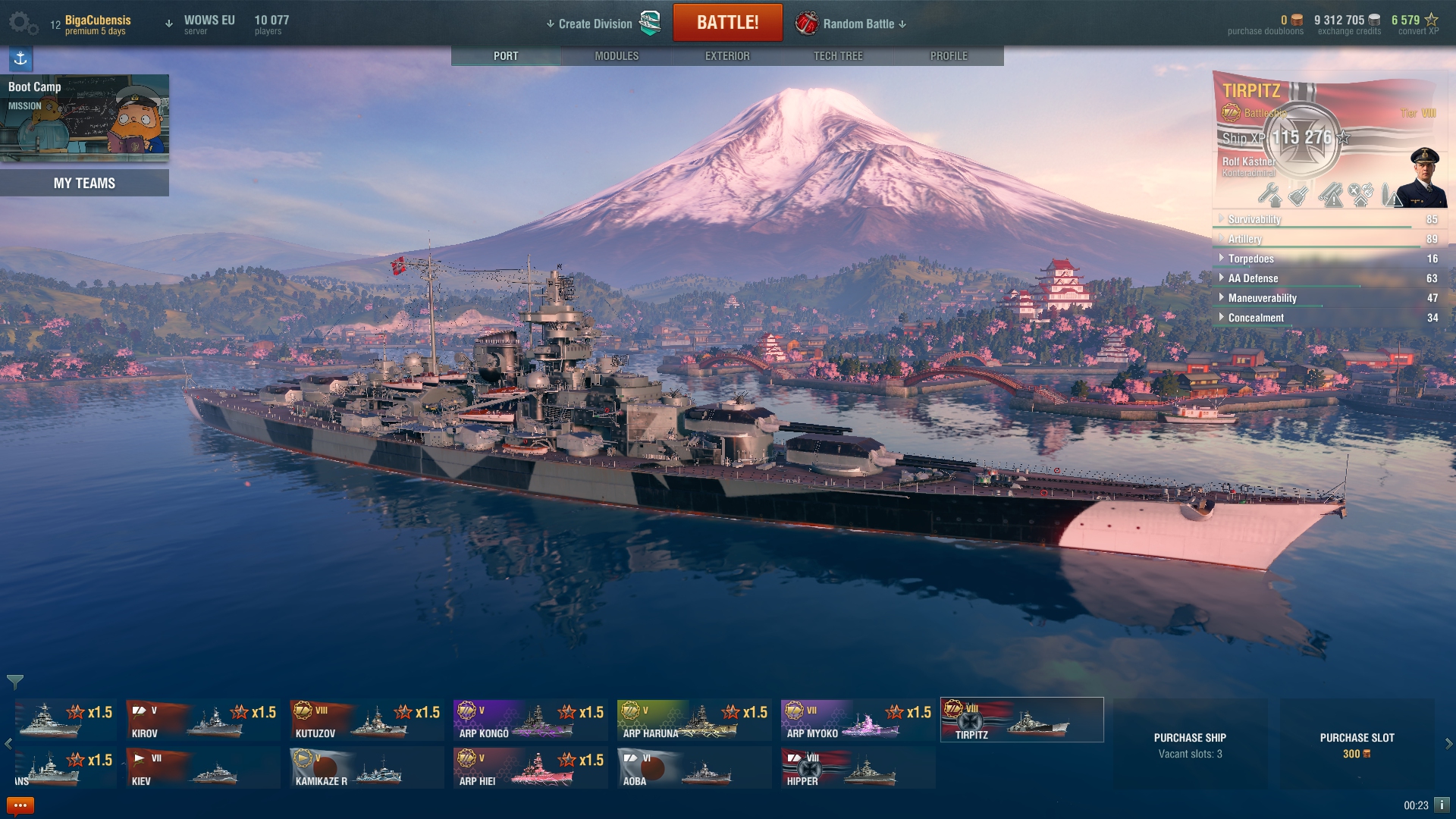Click the anchor port icon

(20, 58)
